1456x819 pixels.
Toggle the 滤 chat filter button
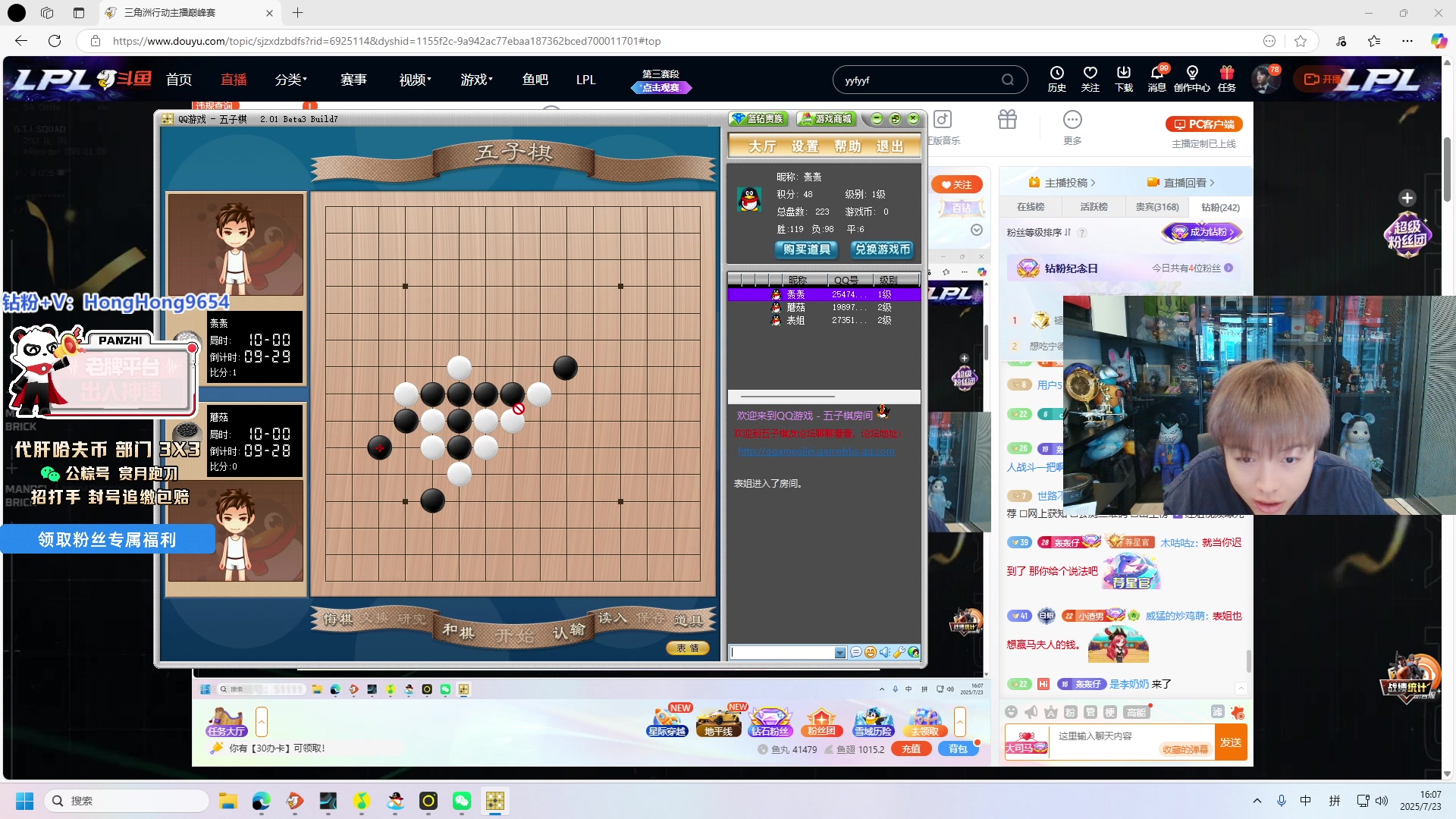1217,711
